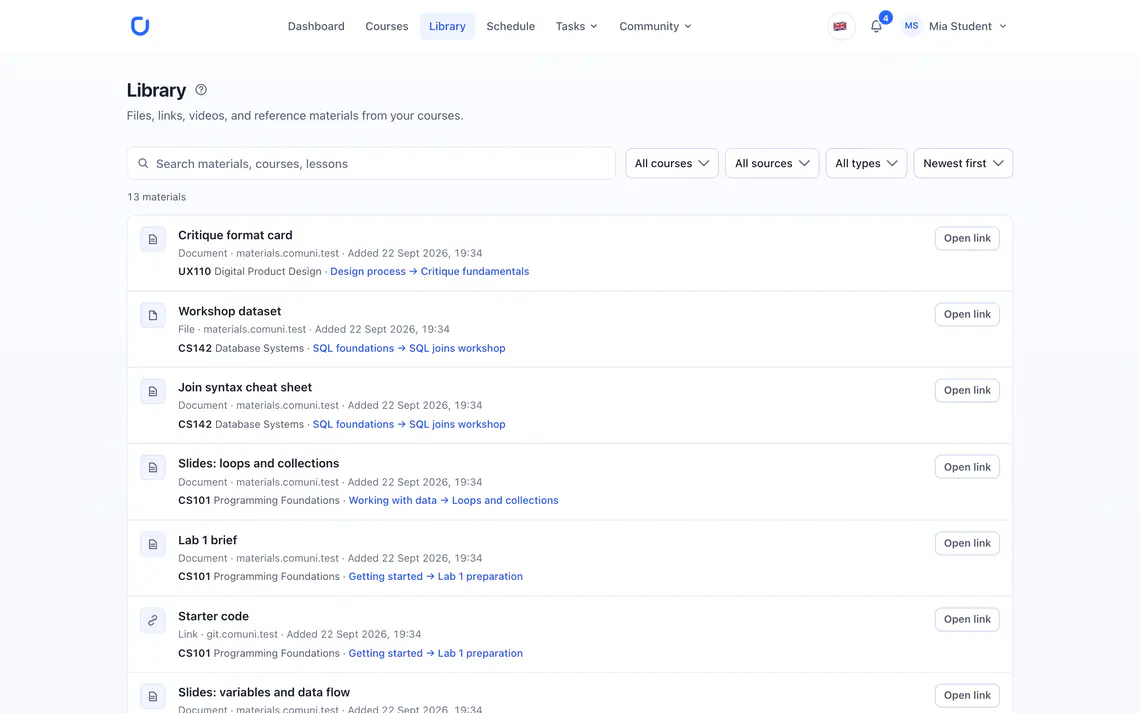Follow Working with data → Loops and collections link
Image resolution: width=1140 pixels, height=713 pixels.
[x=454, y=500]
